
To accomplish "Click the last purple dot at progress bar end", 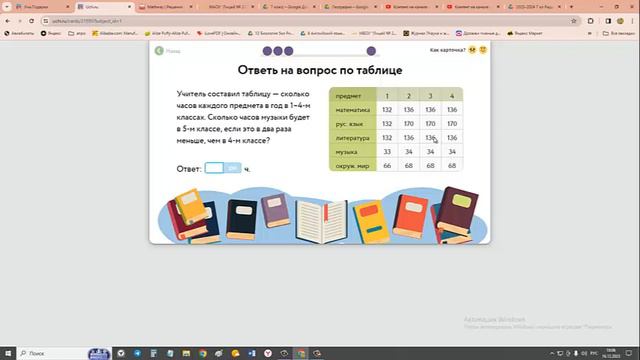I will 371,51.
